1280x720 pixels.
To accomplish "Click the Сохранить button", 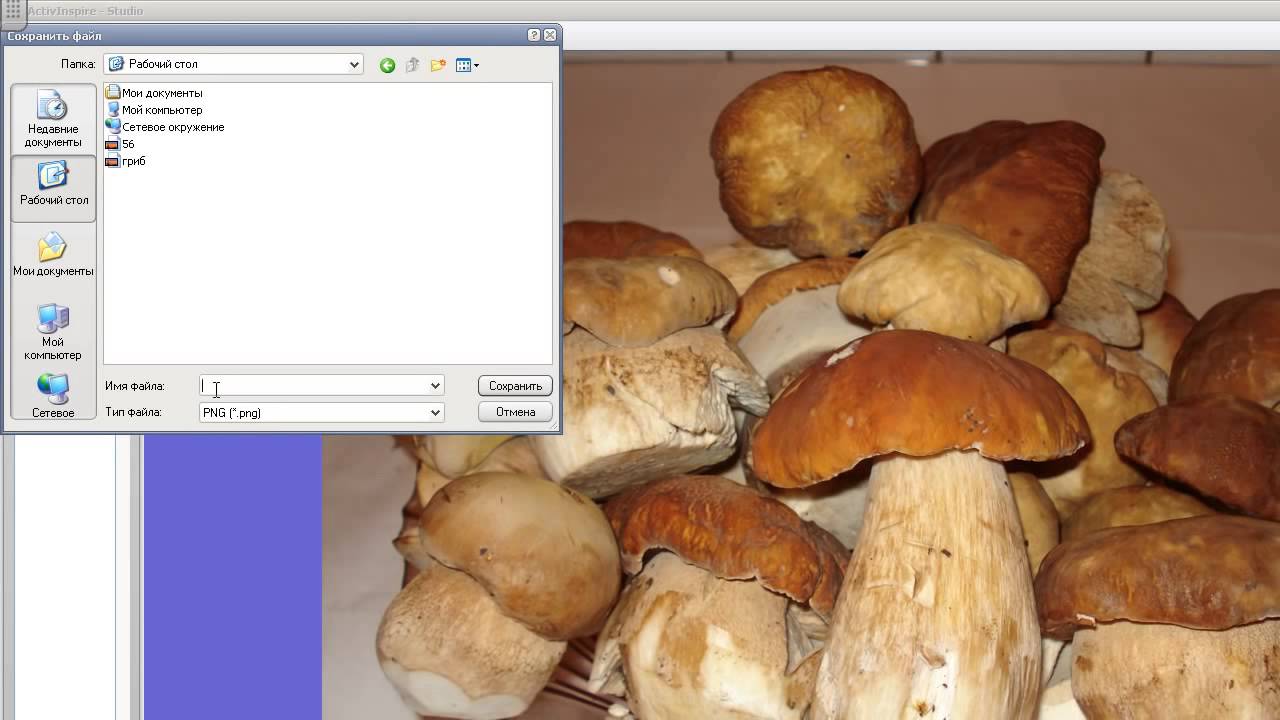I will click(x=515, y=386).
